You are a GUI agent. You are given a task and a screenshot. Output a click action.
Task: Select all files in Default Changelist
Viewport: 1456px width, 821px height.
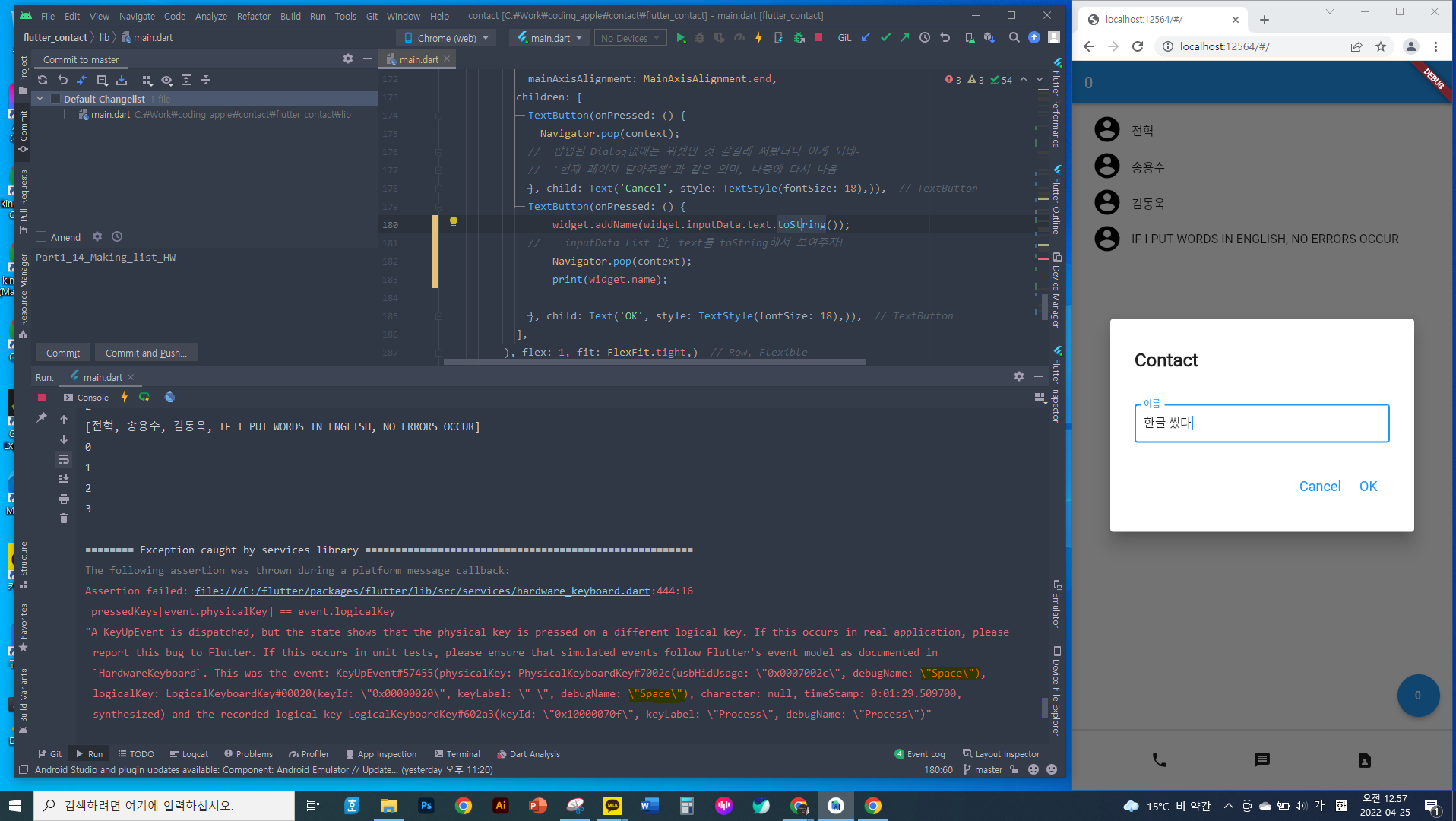point(55,98)
